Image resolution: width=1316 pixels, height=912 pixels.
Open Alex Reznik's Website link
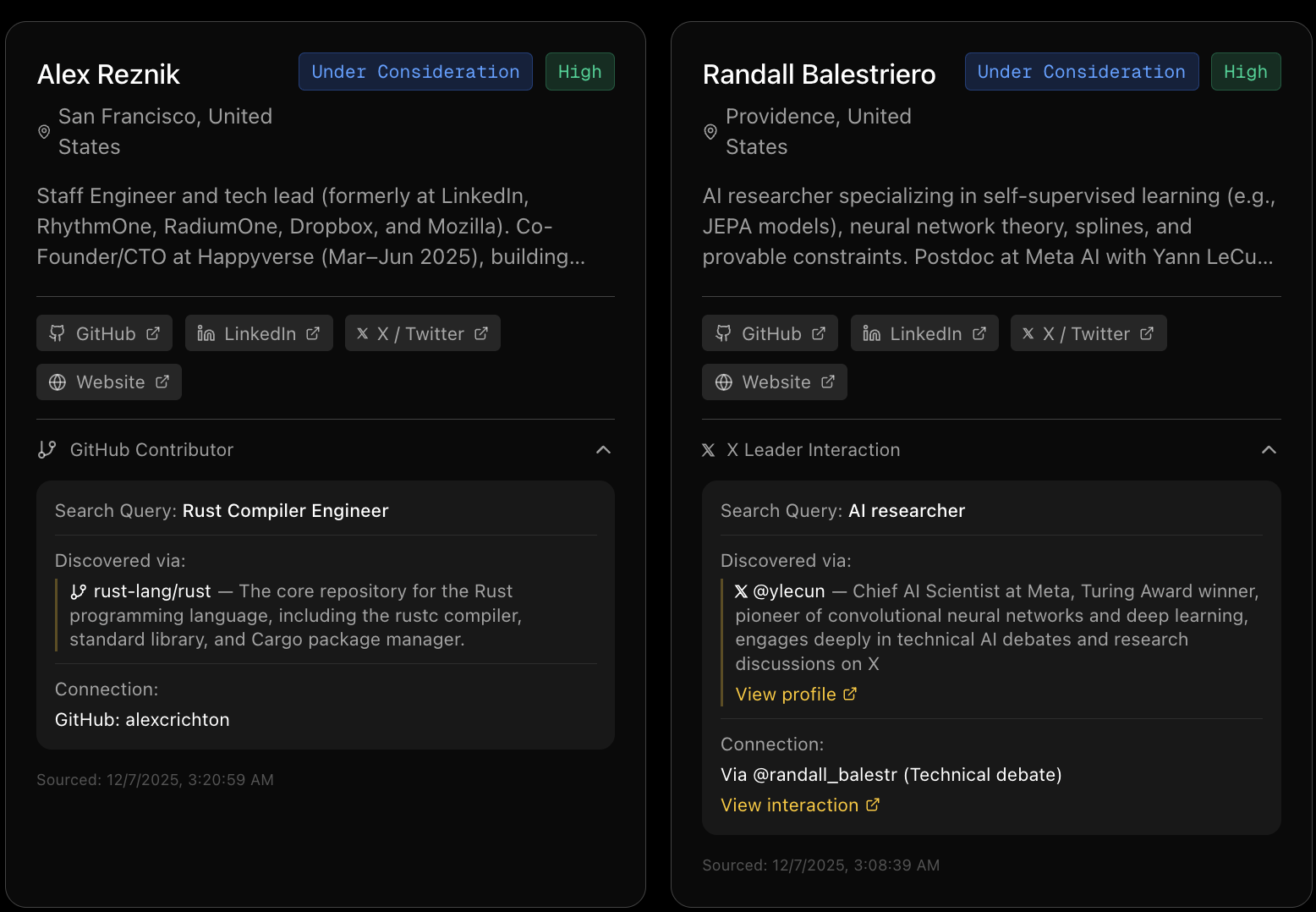click(x=109, y=382)
